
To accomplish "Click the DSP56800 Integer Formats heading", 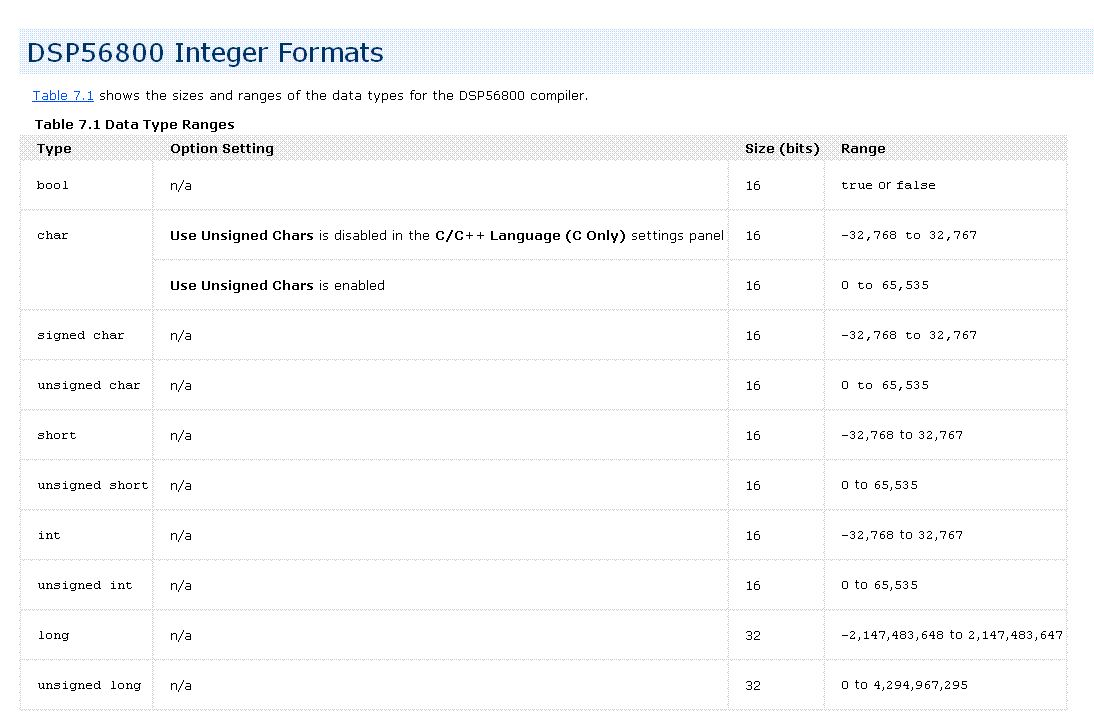I will (205, 53).
